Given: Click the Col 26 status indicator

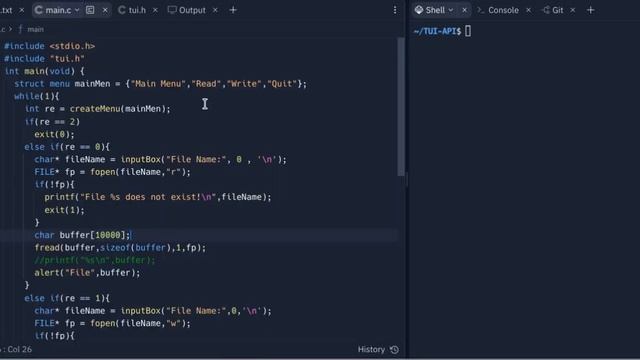Looking at the screenshot, I should pos(19,349).
